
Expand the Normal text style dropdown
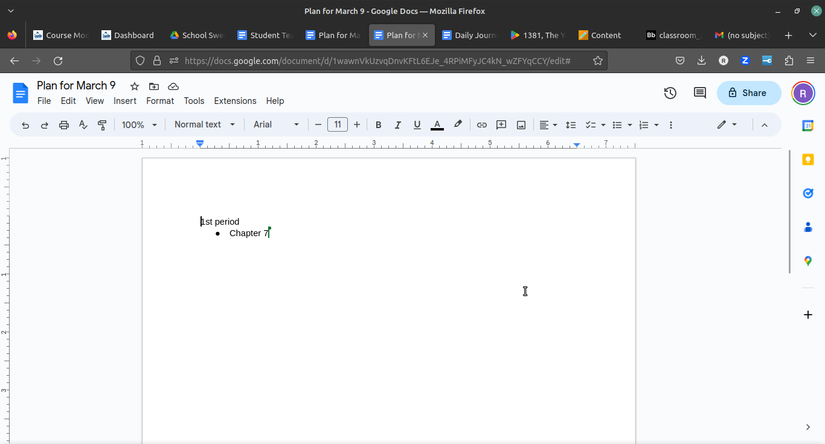204,125
